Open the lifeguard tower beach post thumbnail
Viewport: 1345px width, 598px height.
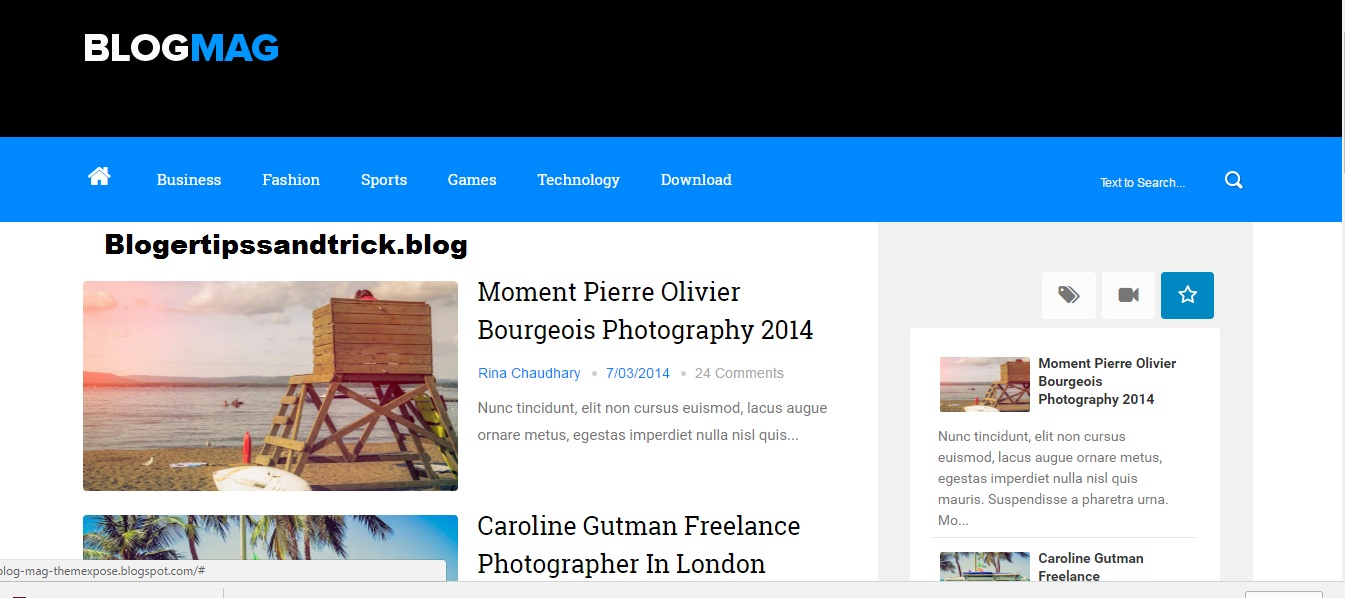[270, 386]
